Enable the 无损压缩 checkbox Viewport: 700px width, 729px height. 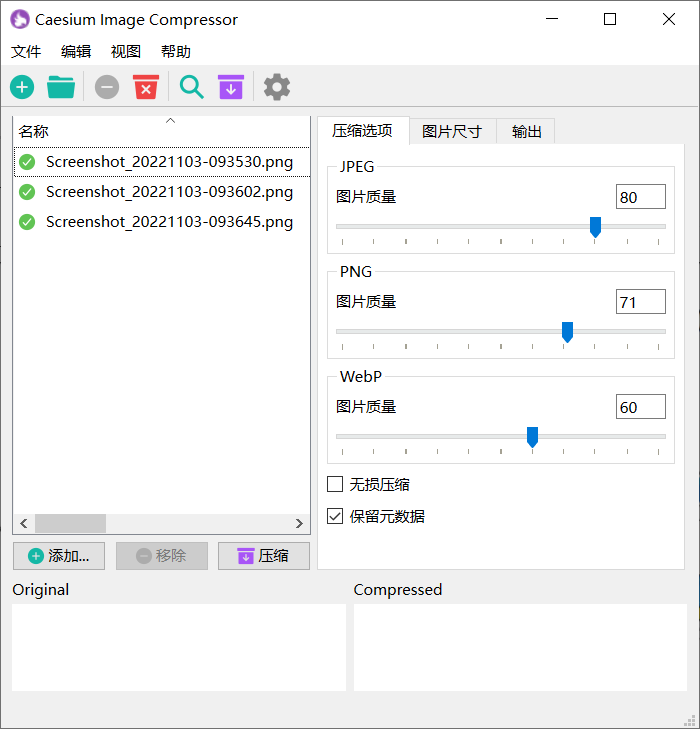pos(336,485)
